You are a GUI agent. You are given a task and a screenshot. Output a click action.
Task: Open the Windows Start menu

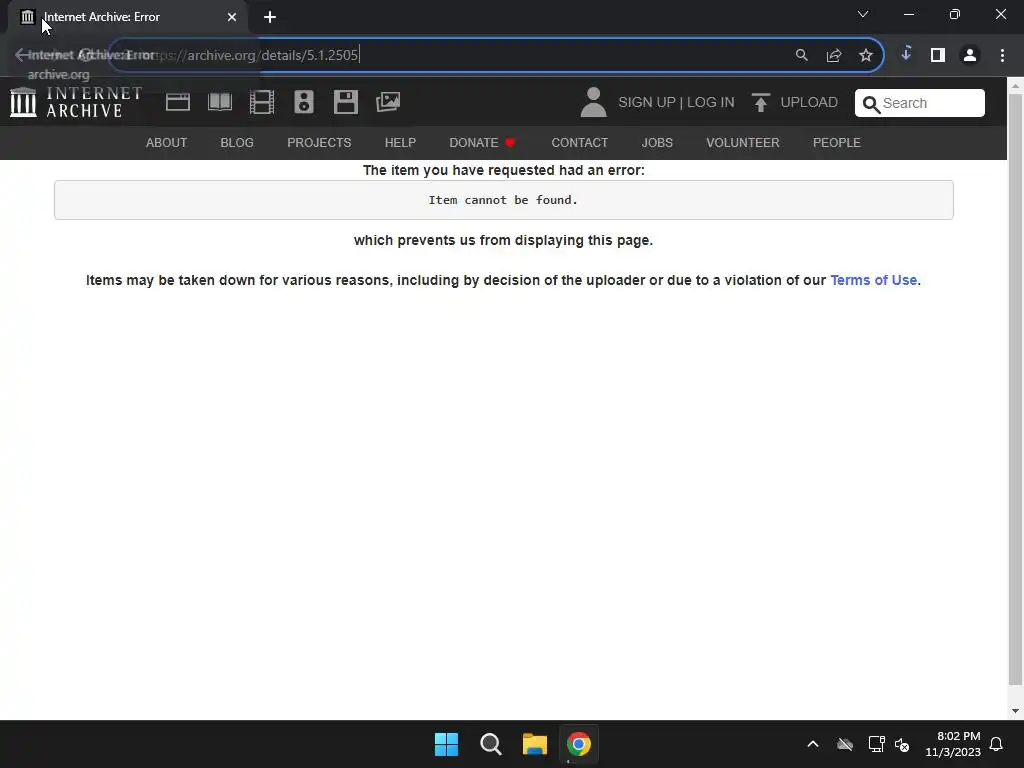(447, 744)
